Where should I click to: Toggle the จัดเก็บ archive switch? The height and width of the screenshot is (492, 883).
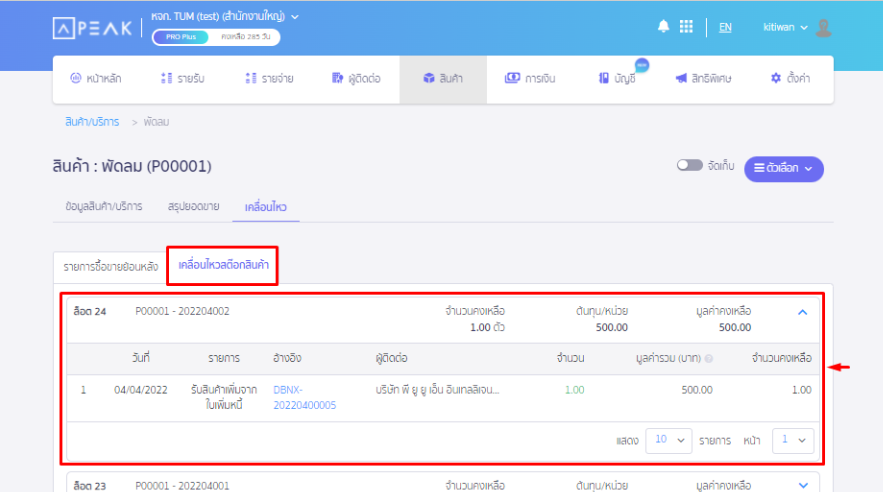click(x=689, y=166)
